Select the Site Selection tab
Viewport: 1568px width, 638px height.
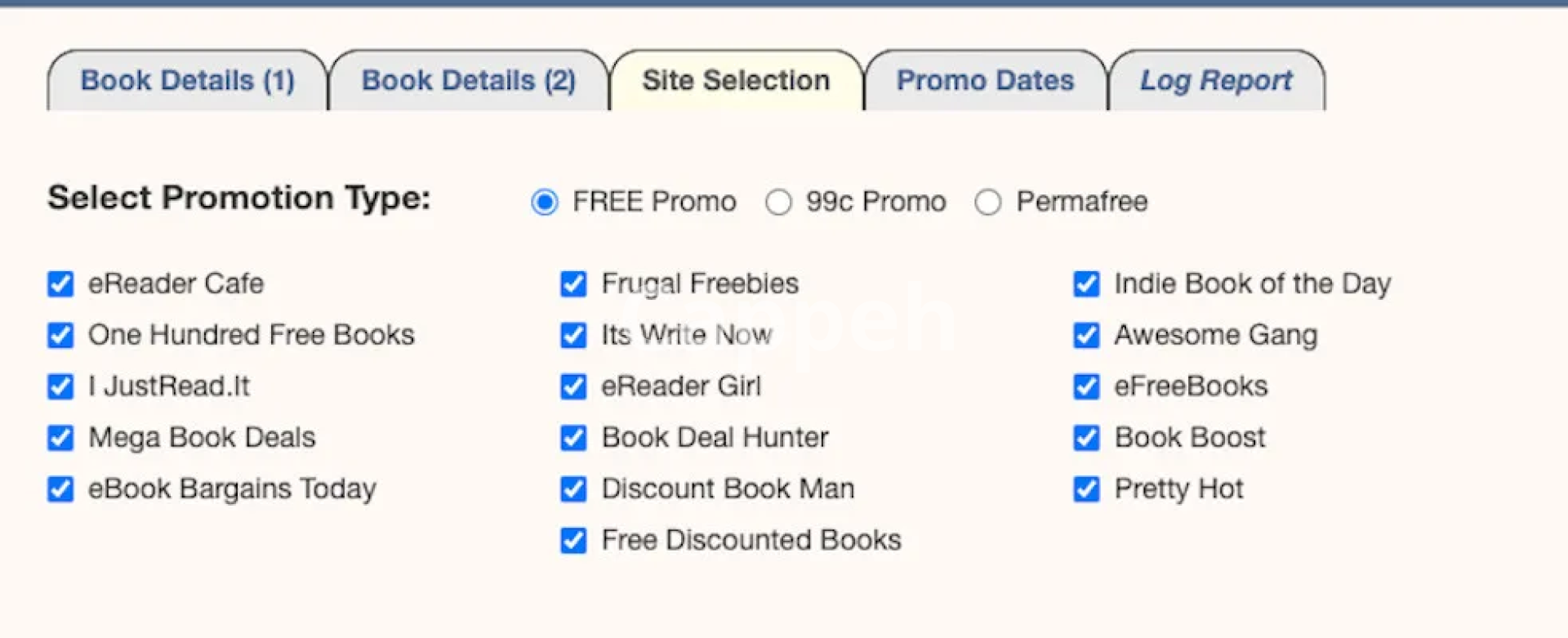pos(735,81)
